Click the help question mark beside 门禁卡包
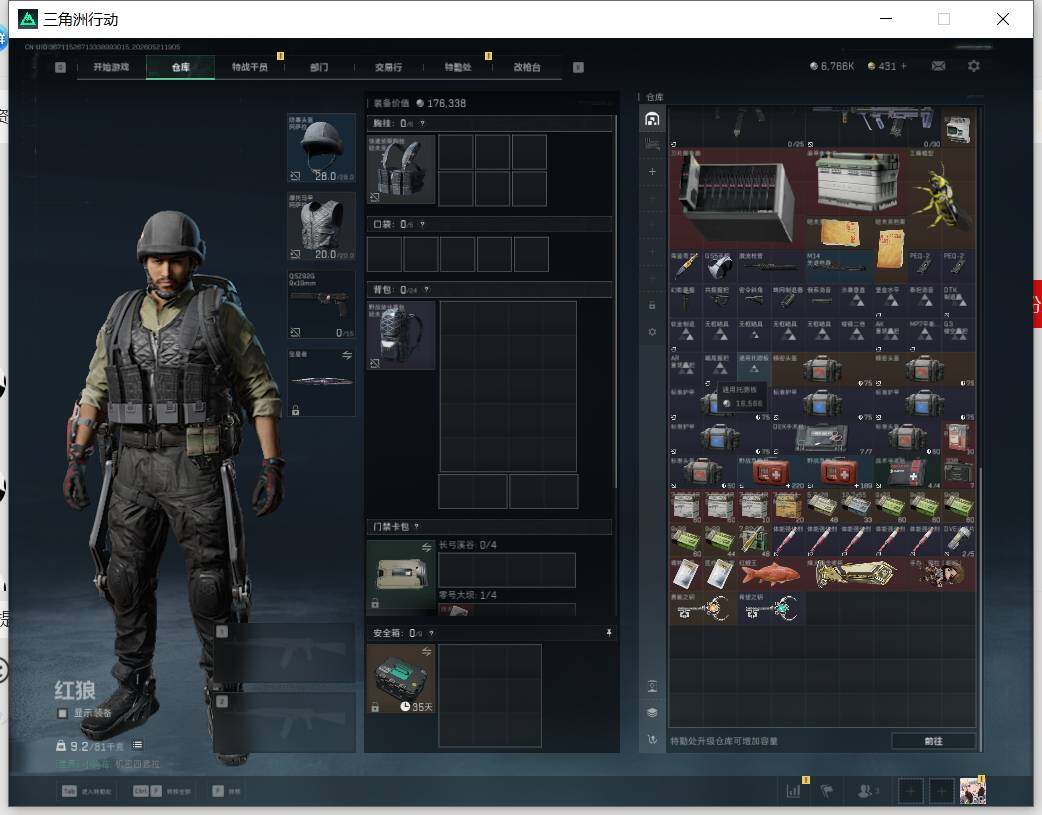This screenshot has height=815, width=1042. 417,526
